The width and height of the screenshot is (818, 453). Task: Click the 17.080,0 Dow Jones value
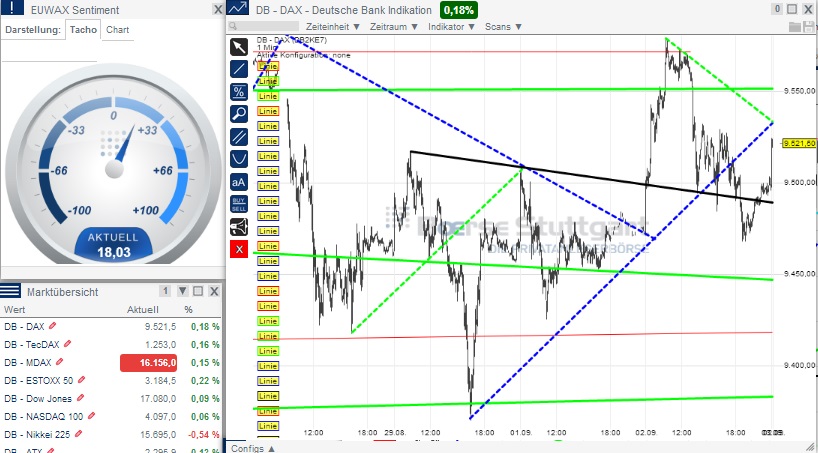click(160, 398)
